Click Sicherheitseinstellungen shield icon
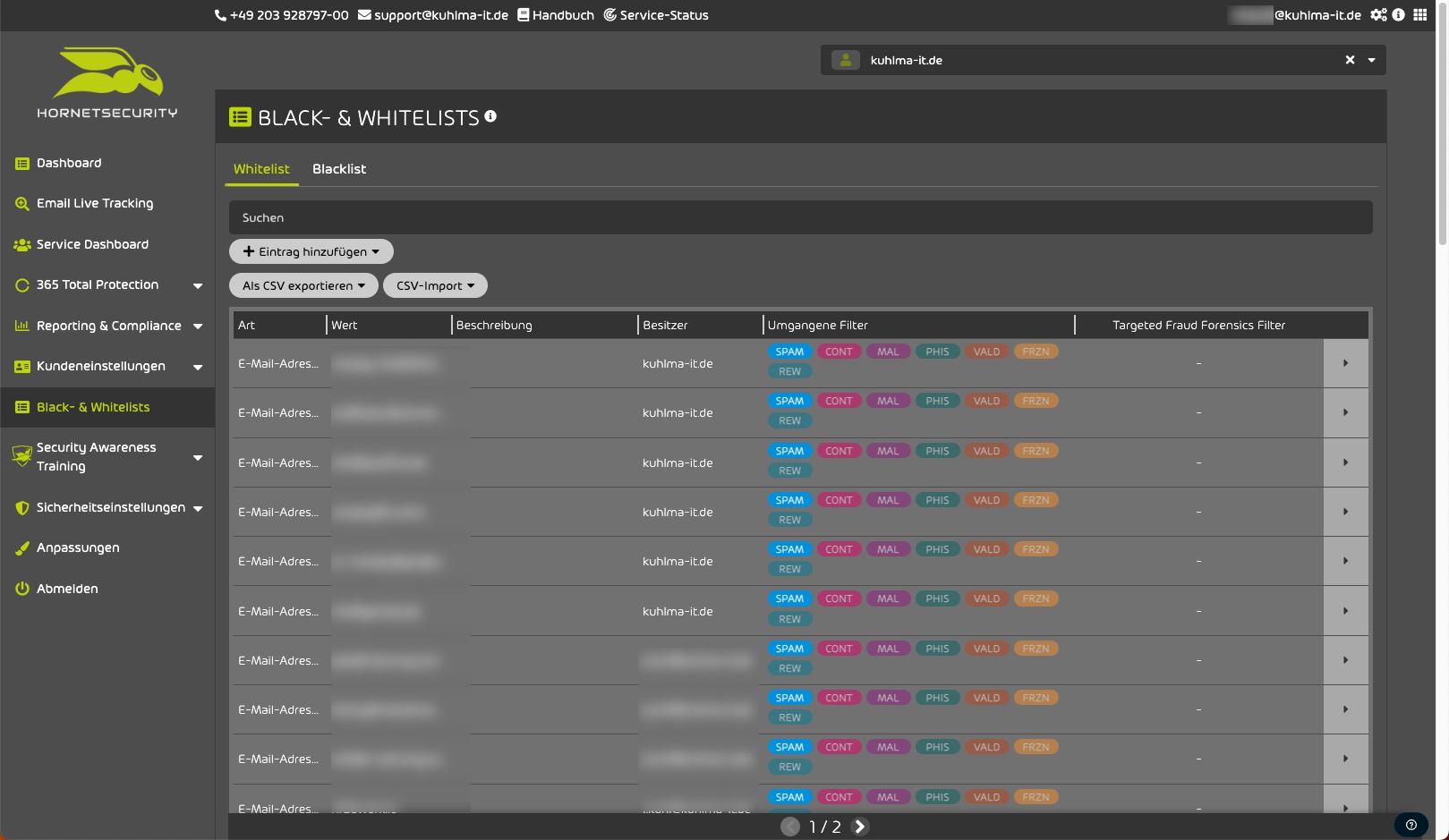This screenshot has height=840, width=1449. tap(22, 508)
